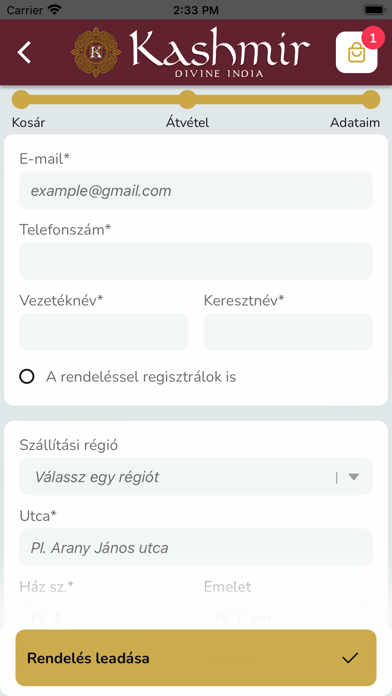
Task: Open the shopping cart icon
Action: tap(356, 52)
